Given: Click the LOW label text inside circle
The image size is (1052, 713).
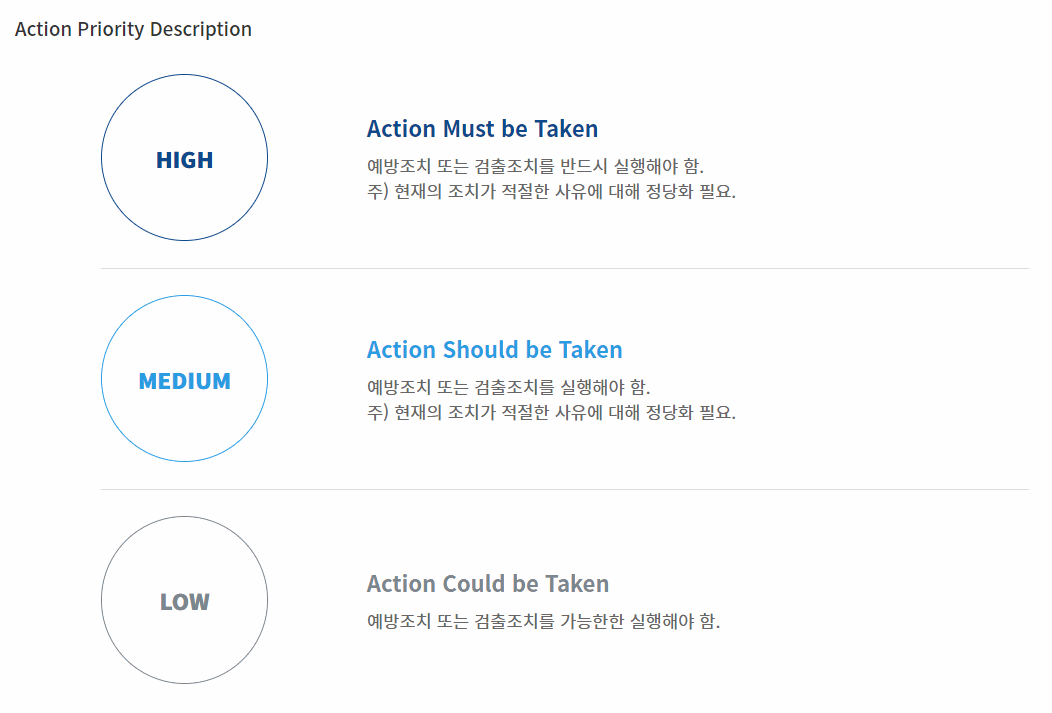Looking at the screenshot, I should pos(185,602).
